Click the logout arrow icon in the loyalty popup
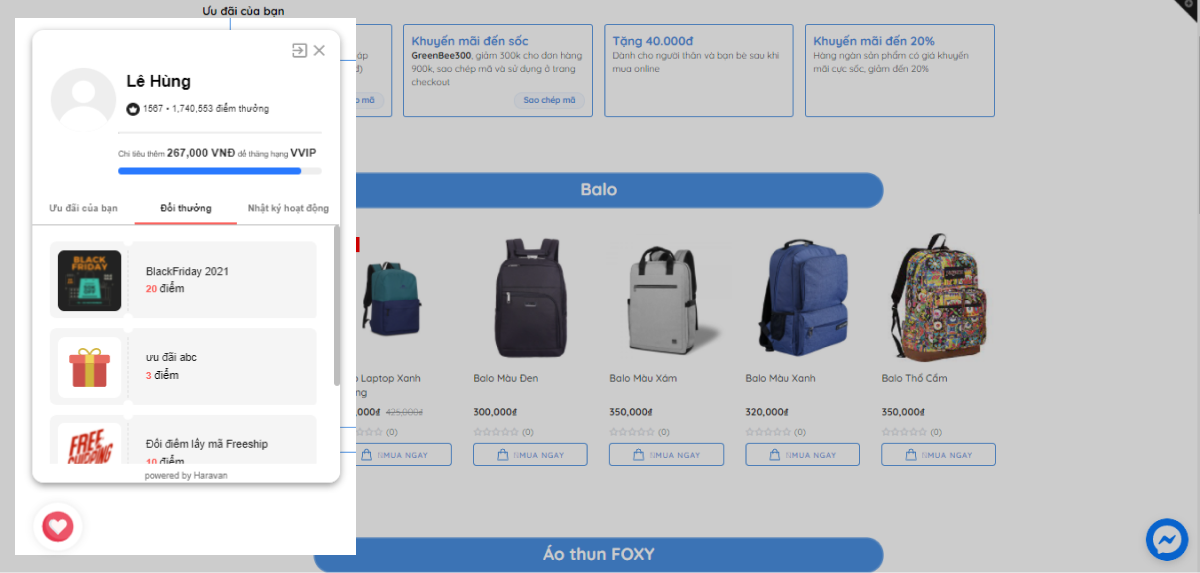This screenshot has width=1200, height=573. [x=299, y=50]
